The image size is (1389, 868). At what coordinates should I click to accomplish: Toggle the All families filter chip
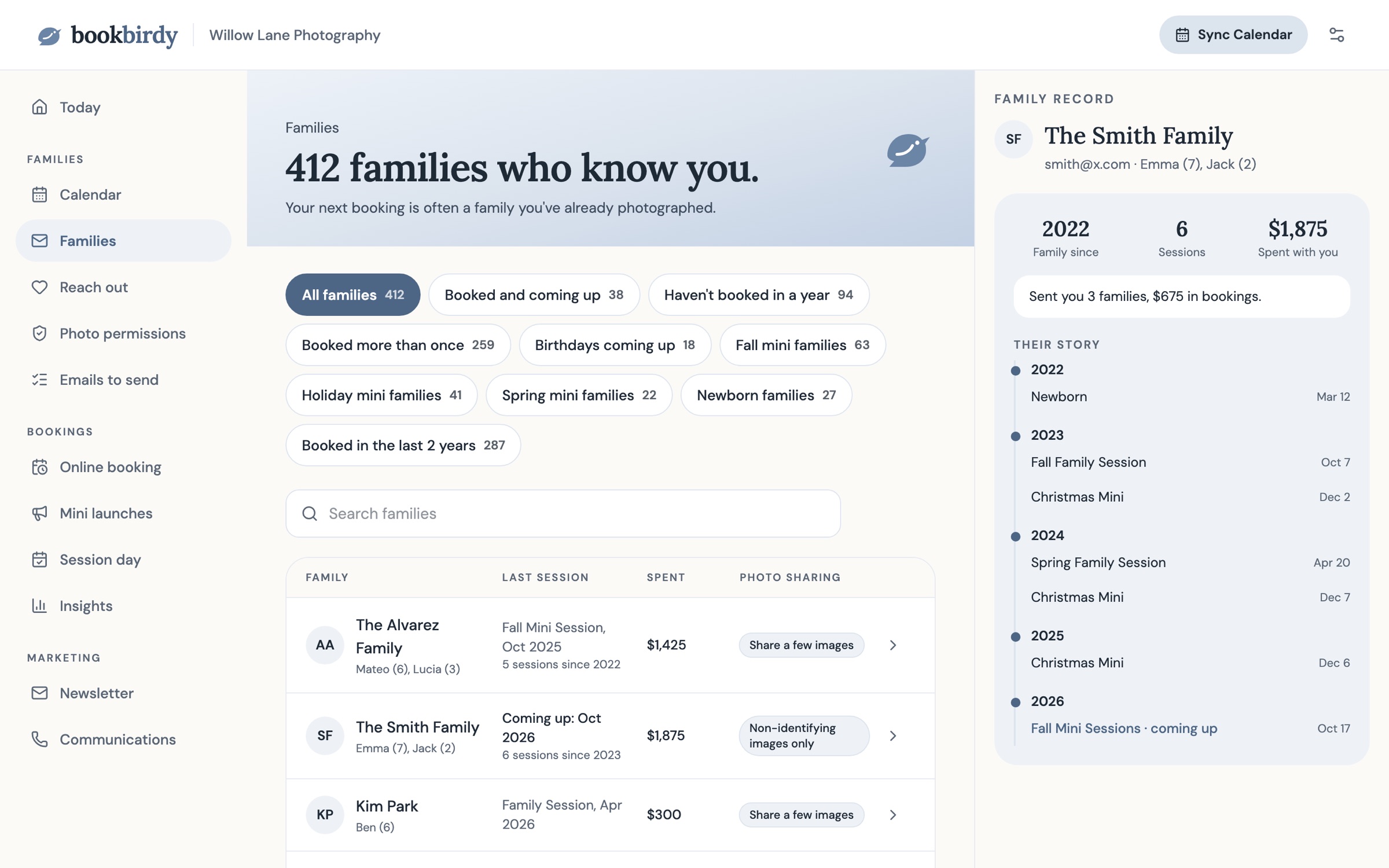(352, 295)
